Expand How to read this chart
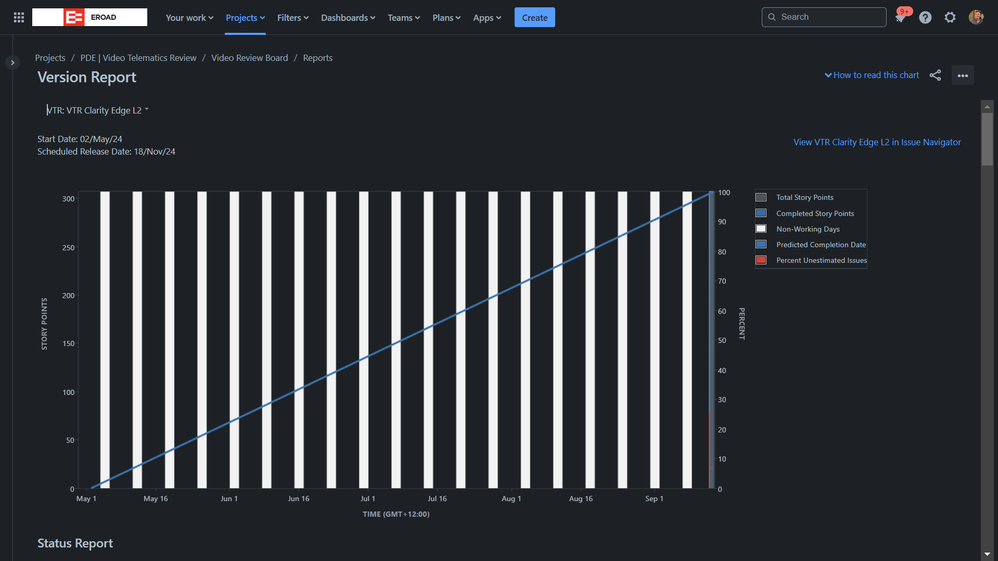 click(872, 75)
